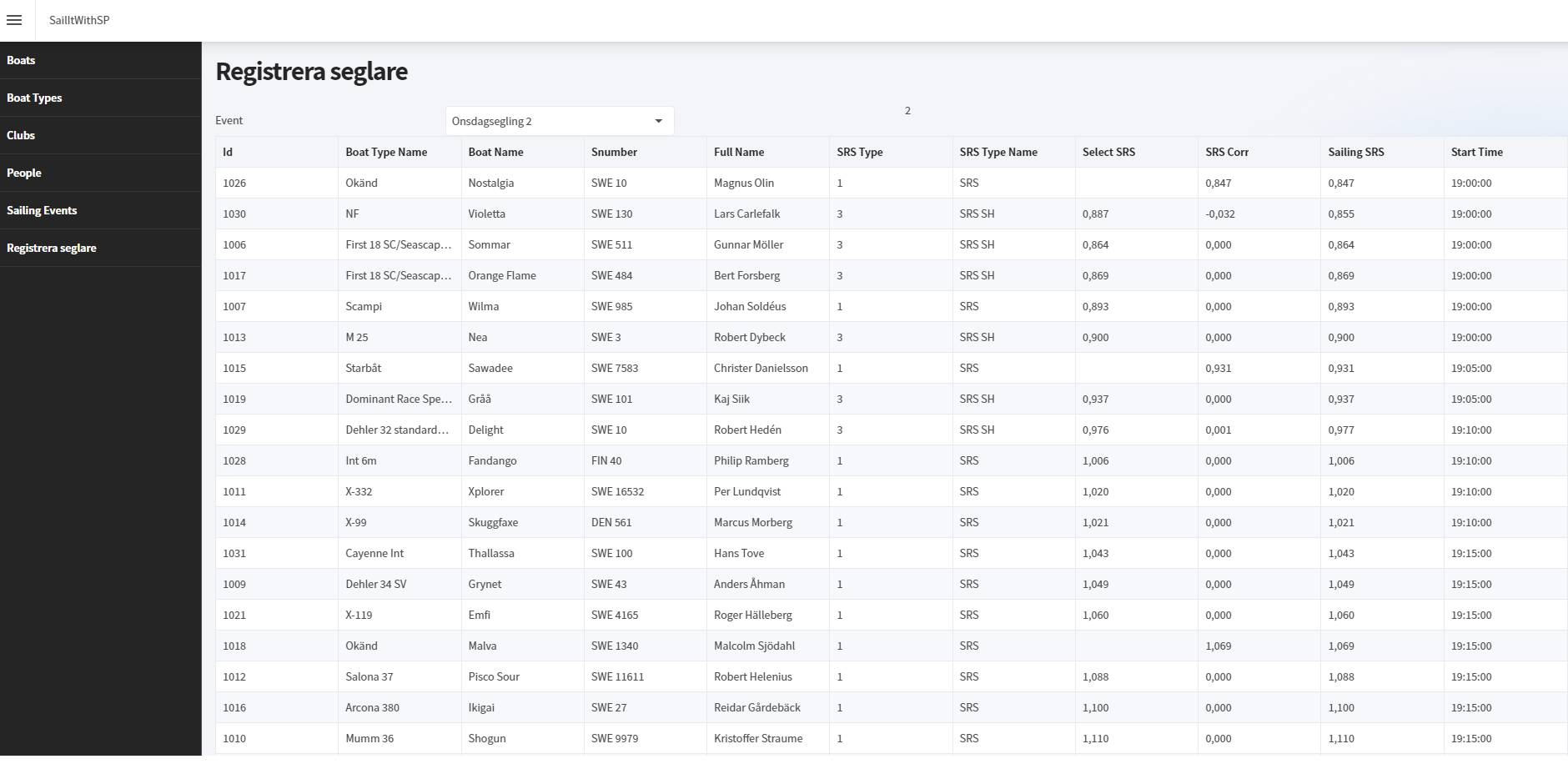The image size is (1568, 774).
Task: Select Shogun boat name cell
Action: 522,738
